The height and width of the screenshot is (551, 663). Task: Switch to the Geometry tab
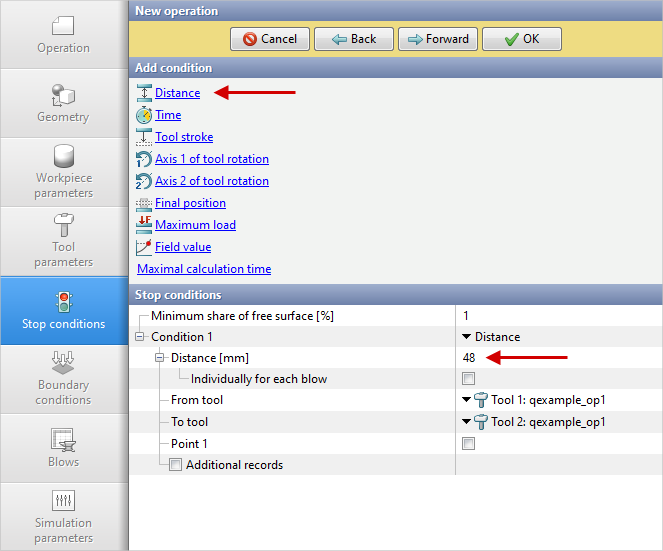click(63, 103)
